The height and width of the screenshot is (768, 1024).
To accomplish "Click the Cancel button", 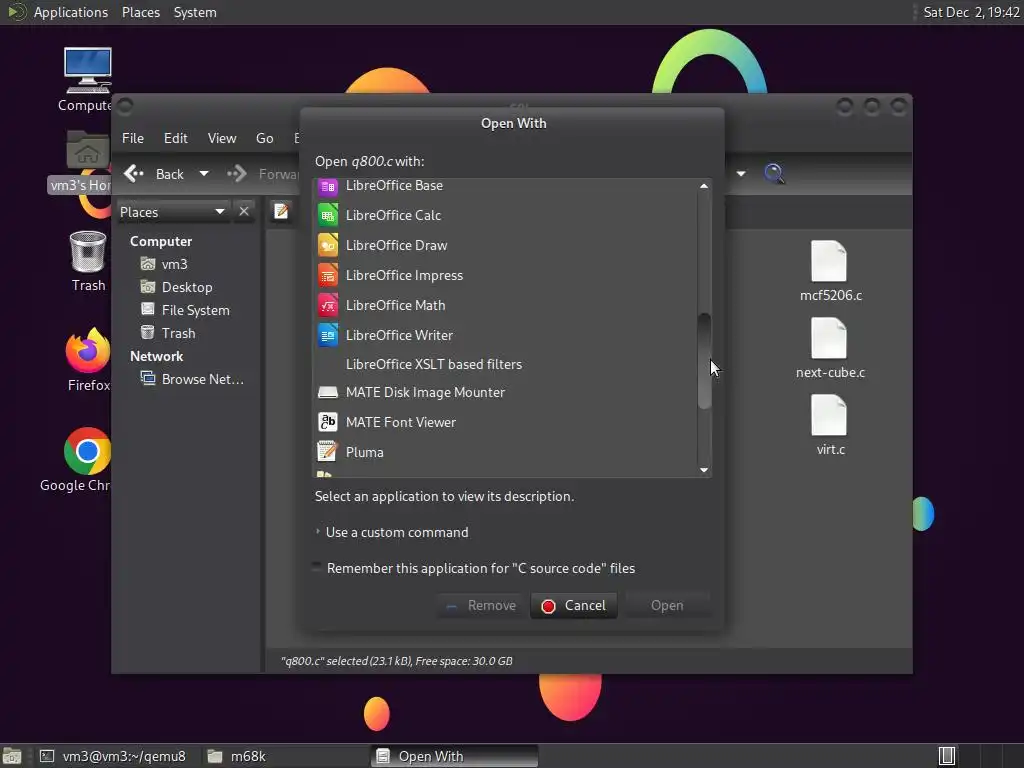I will [574, 605].
